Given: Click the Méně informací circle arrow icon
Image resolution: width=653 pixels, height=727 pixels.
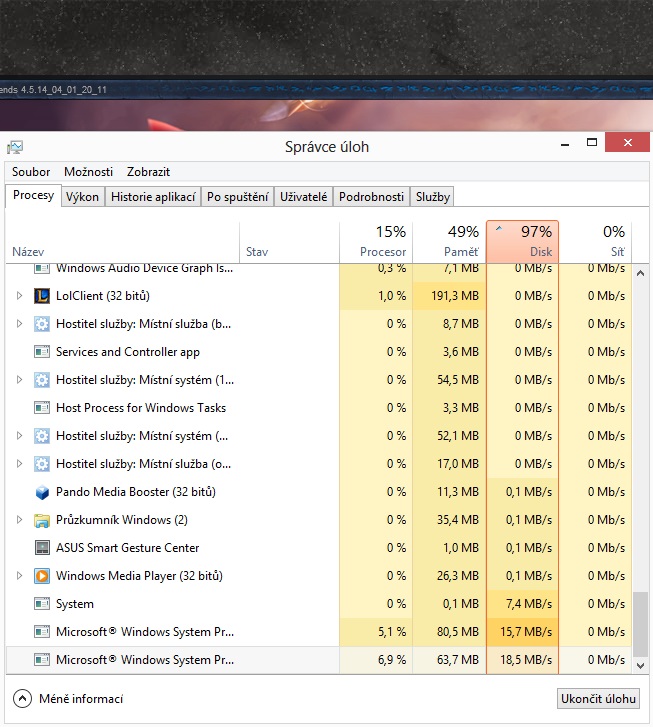Looking at the screenshot, I should click(x=22, y=699).
